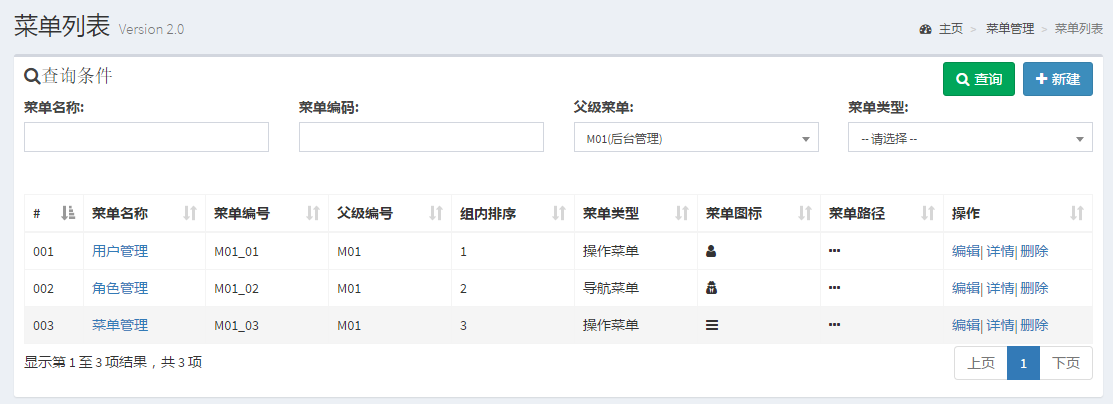
Task: Sort by 菜单路径 column arrows
Action: point(928,213)
